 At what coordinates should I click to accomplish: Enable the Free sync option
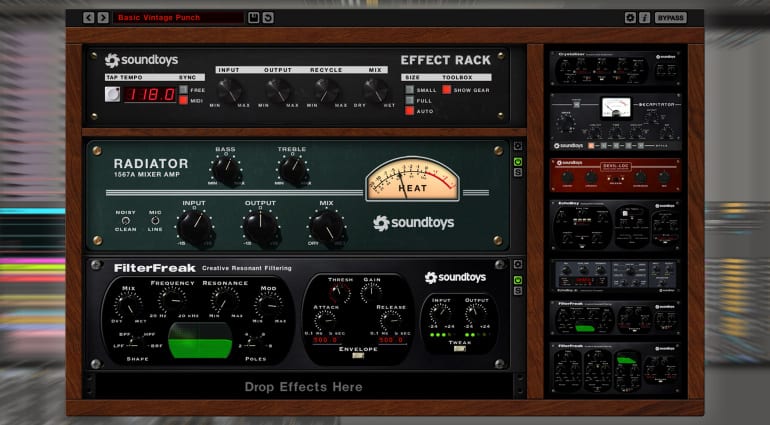click(183, 89)
